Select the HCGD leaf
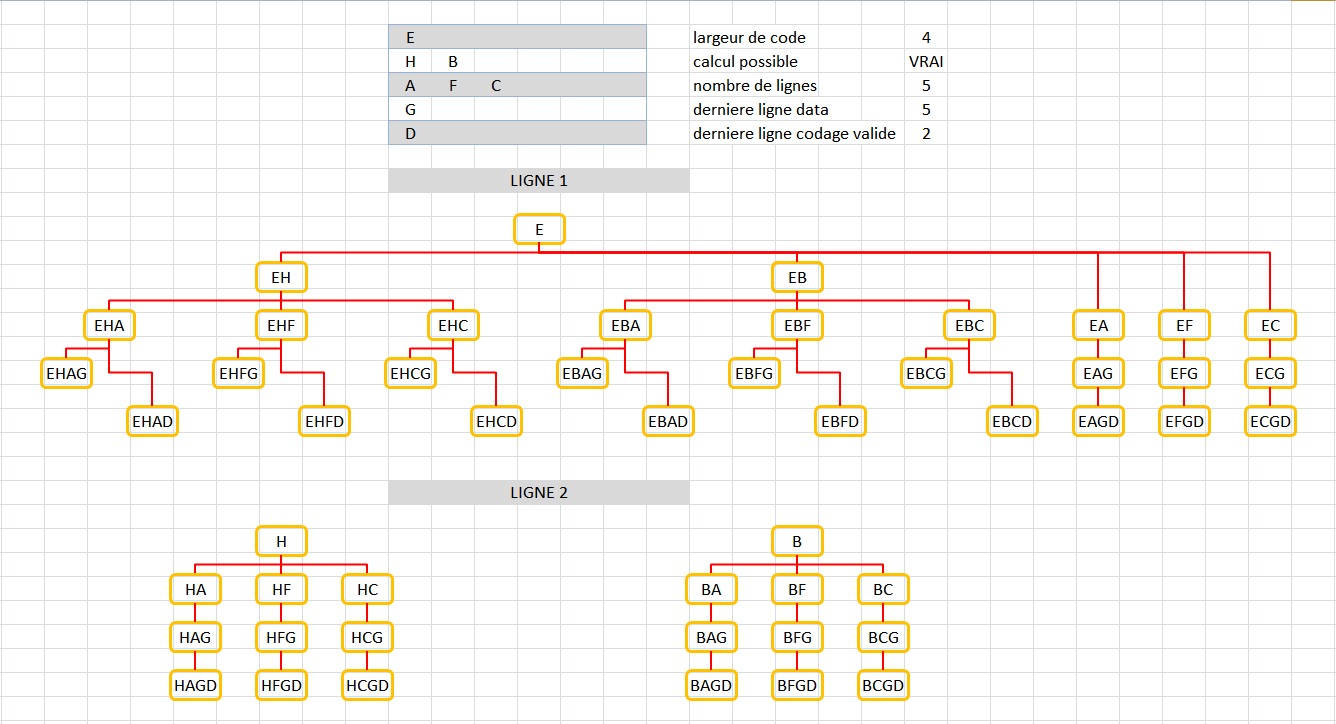This screenshot has height=724, width=1336. click(367, 685)
